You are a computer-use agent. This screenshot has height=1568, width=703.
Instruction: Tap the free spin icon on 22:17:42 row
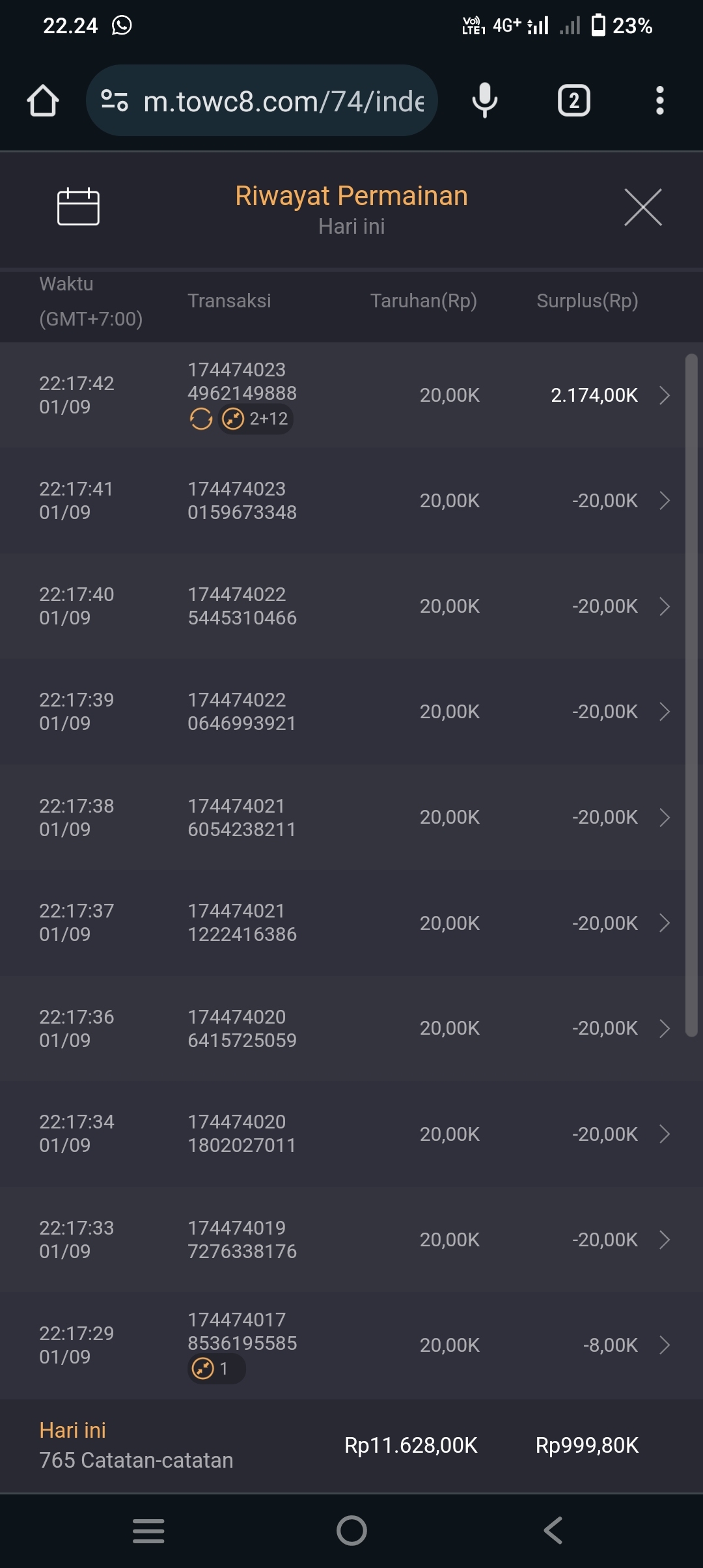pyautogui.click(x=201, y=419)
